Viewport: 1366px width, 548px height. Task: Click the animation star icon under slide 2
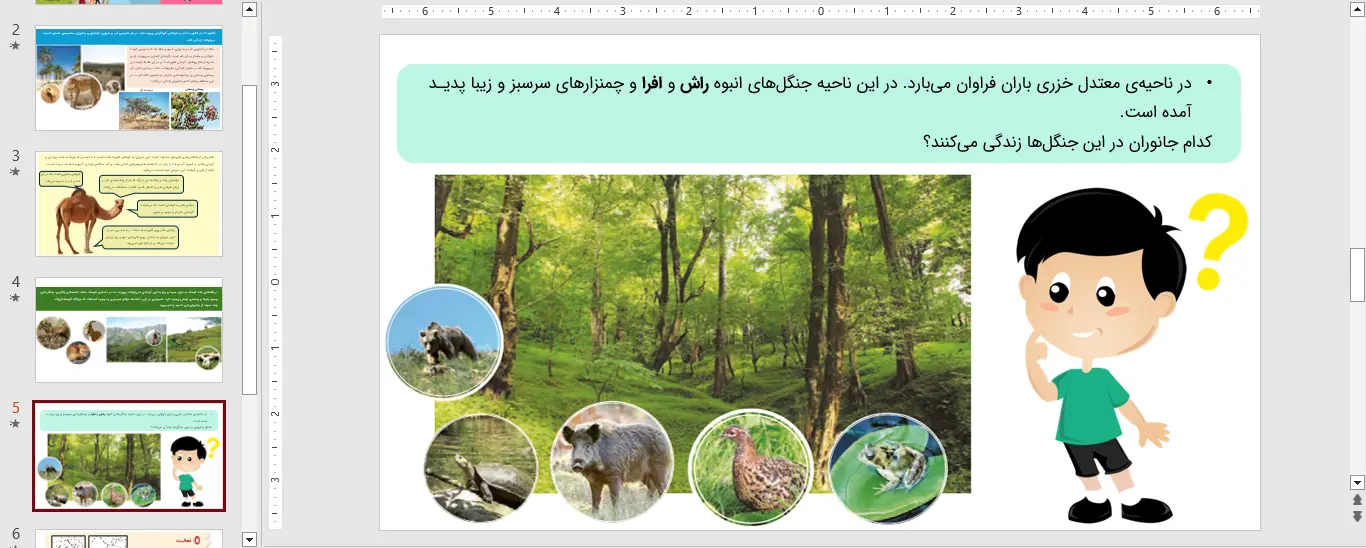click(15, 46)
